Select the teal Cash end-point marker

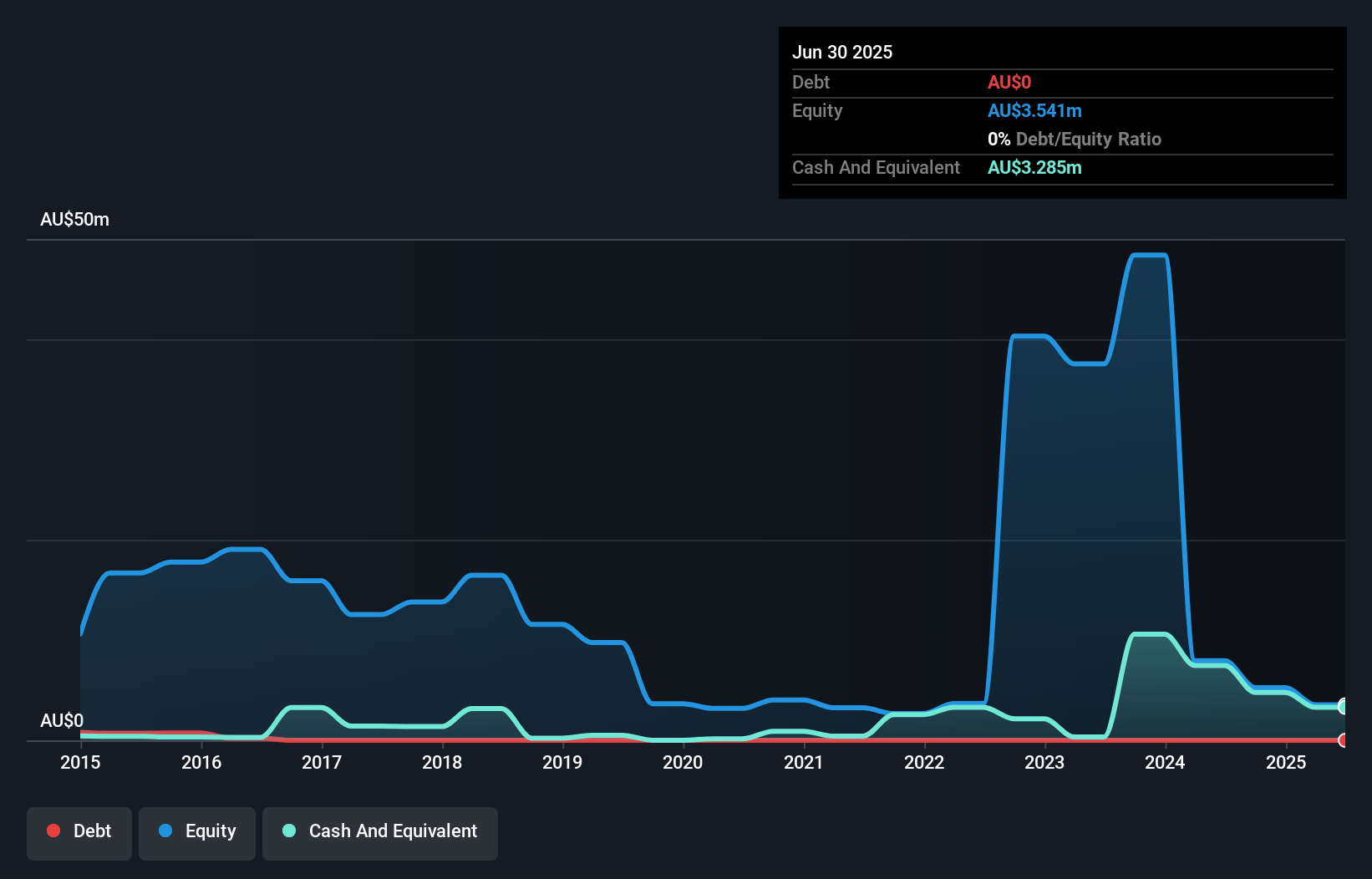click(1343, 706)
